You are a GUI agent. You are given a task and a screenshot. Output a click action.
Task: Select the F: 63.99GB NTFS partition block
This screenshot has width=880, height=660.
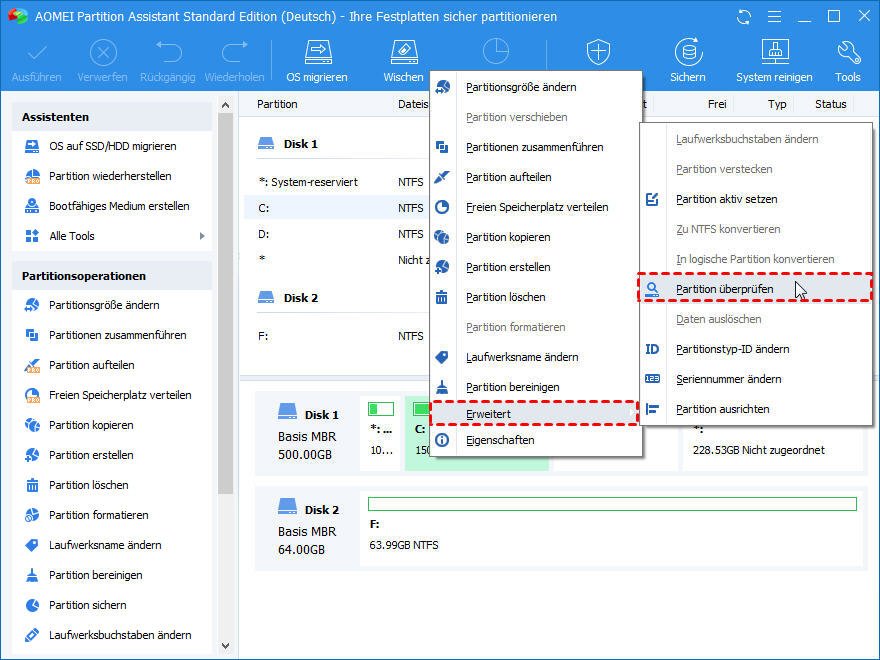(612, 528)
